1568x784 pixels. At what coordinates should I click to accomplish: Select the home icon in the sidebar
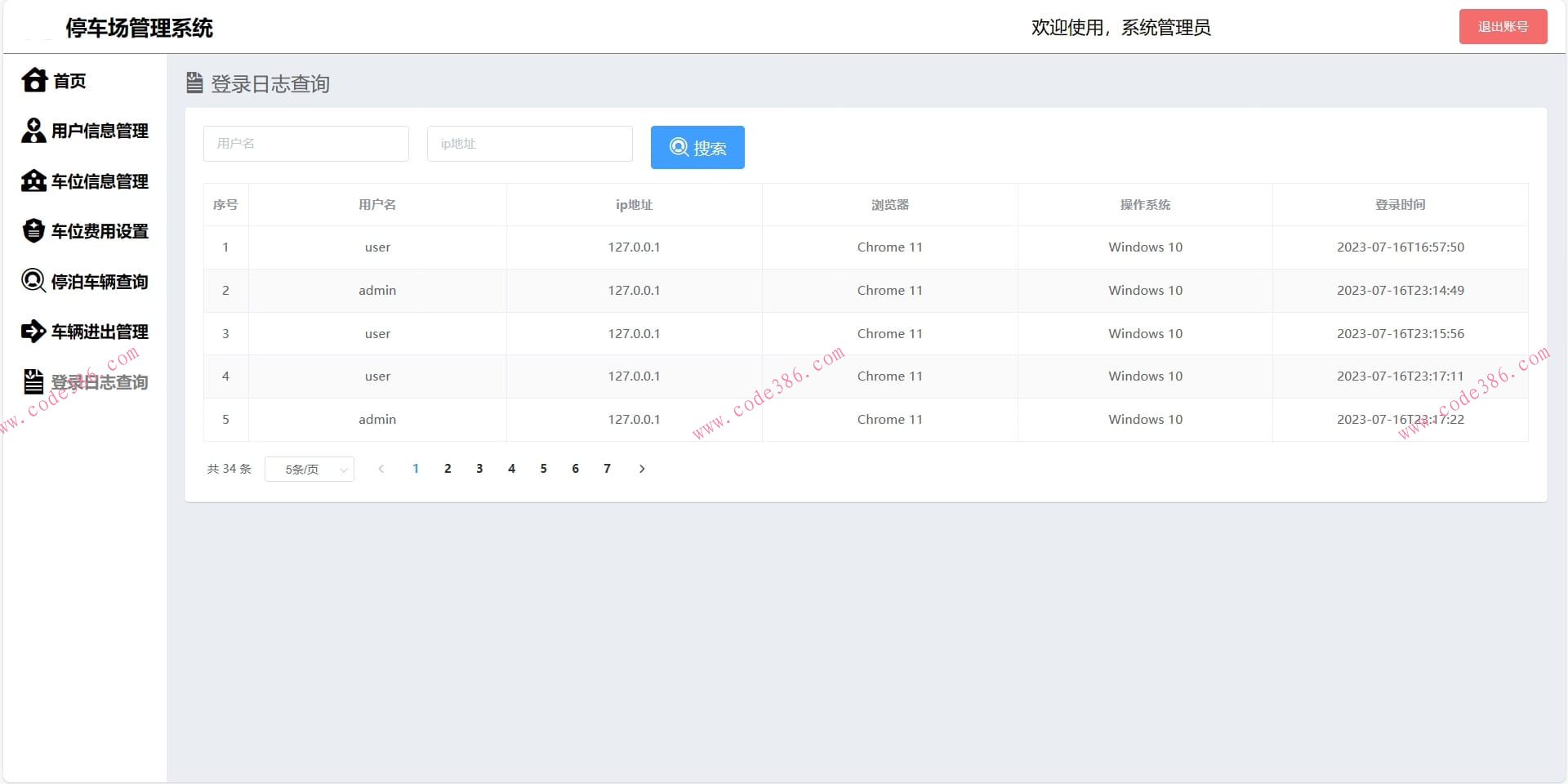point(33,79)
